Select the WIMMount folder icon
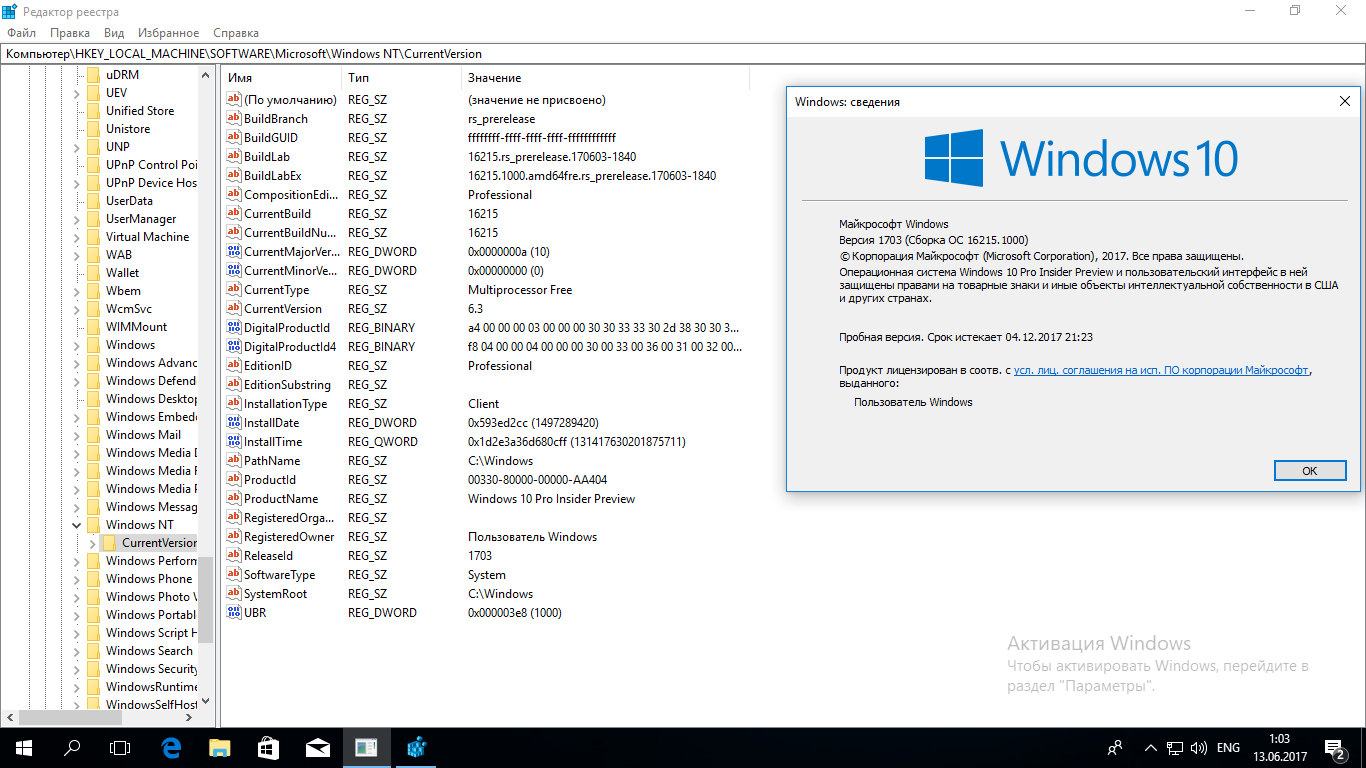Screen dimensions: 1366x768 click(93, 327)
